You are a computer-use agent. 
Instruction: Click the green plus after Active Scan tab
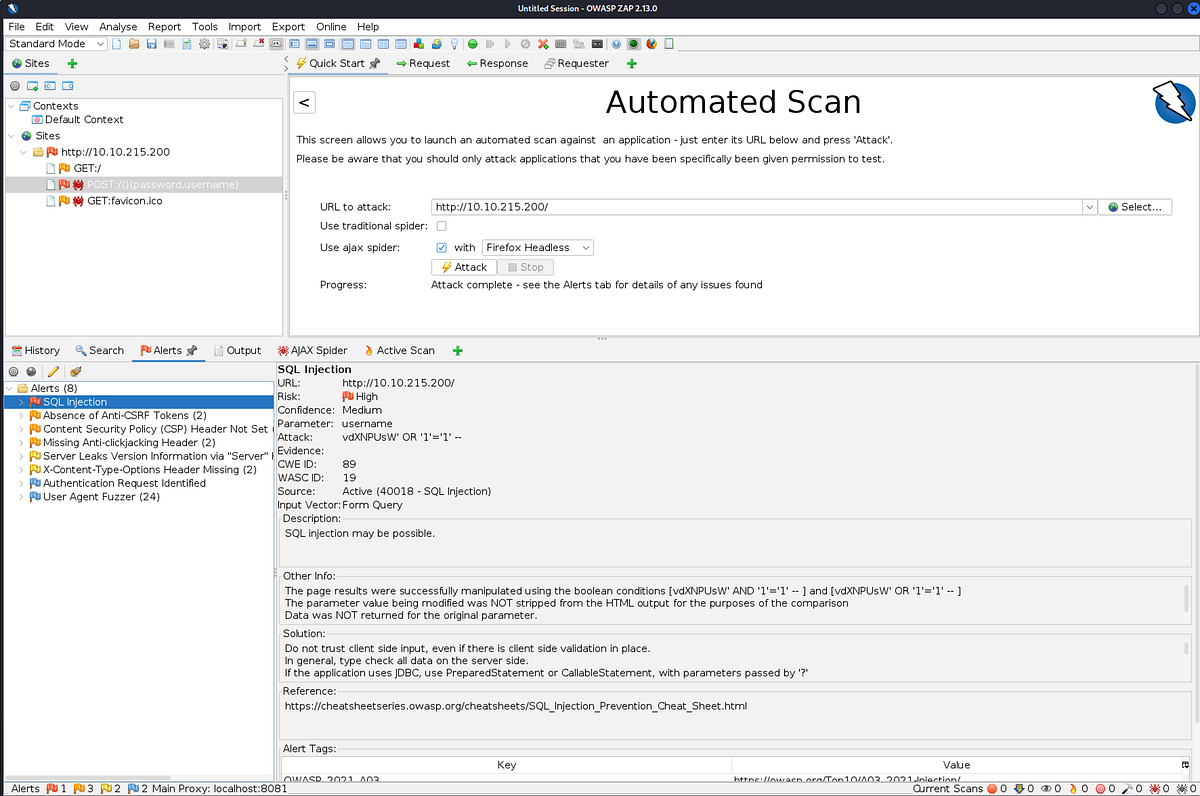[x=458, y=350]
